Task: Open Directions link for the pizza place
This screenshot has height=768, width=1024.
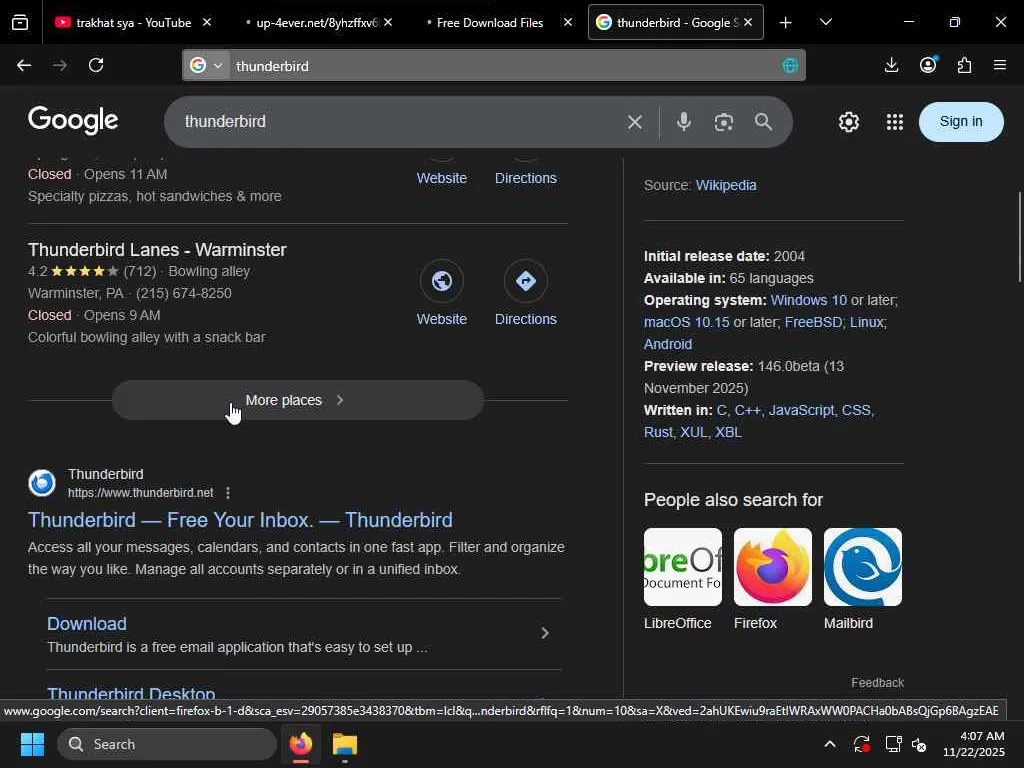Action: tap(526, 178)
